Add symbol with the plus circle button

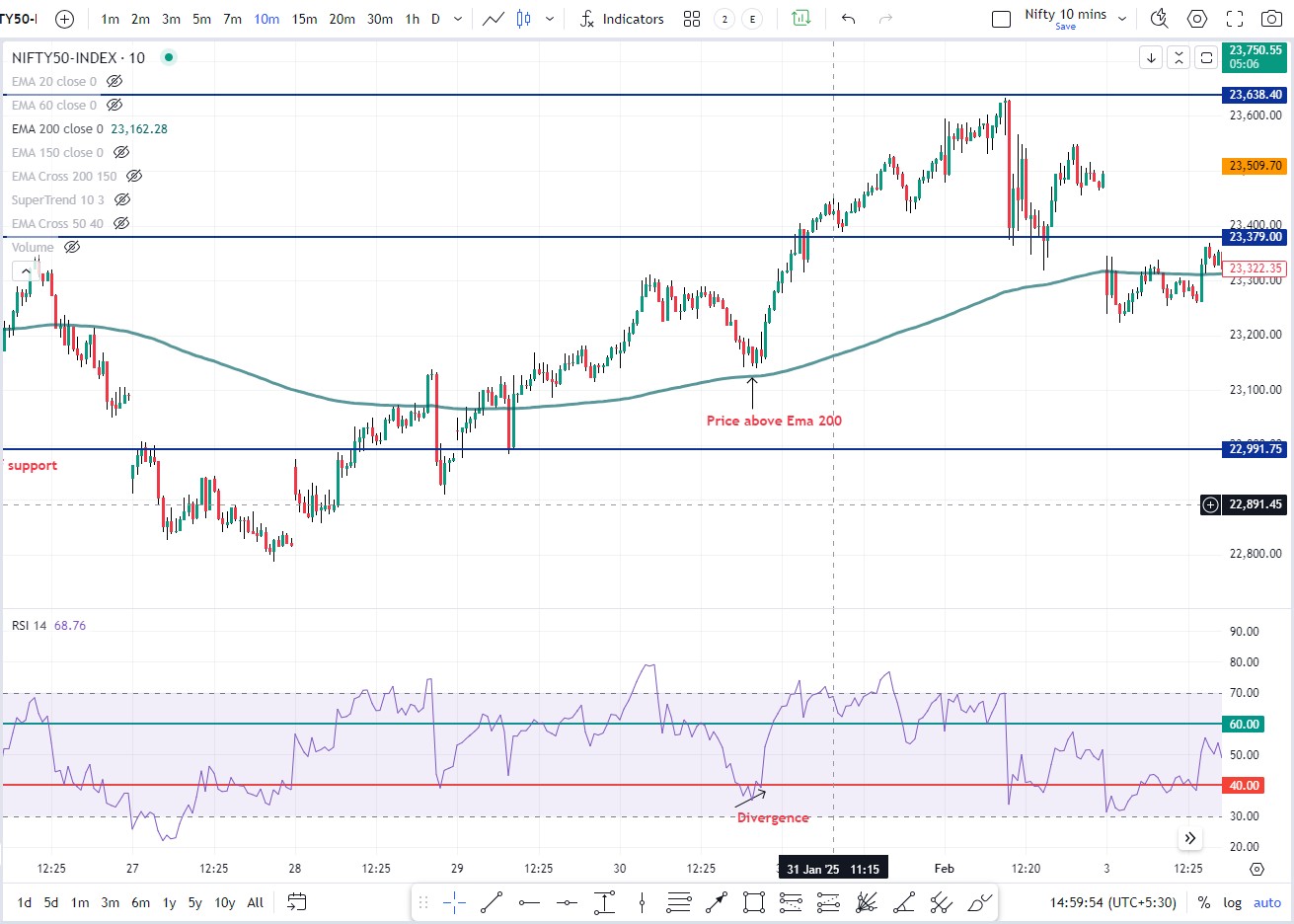click(64, 19)
